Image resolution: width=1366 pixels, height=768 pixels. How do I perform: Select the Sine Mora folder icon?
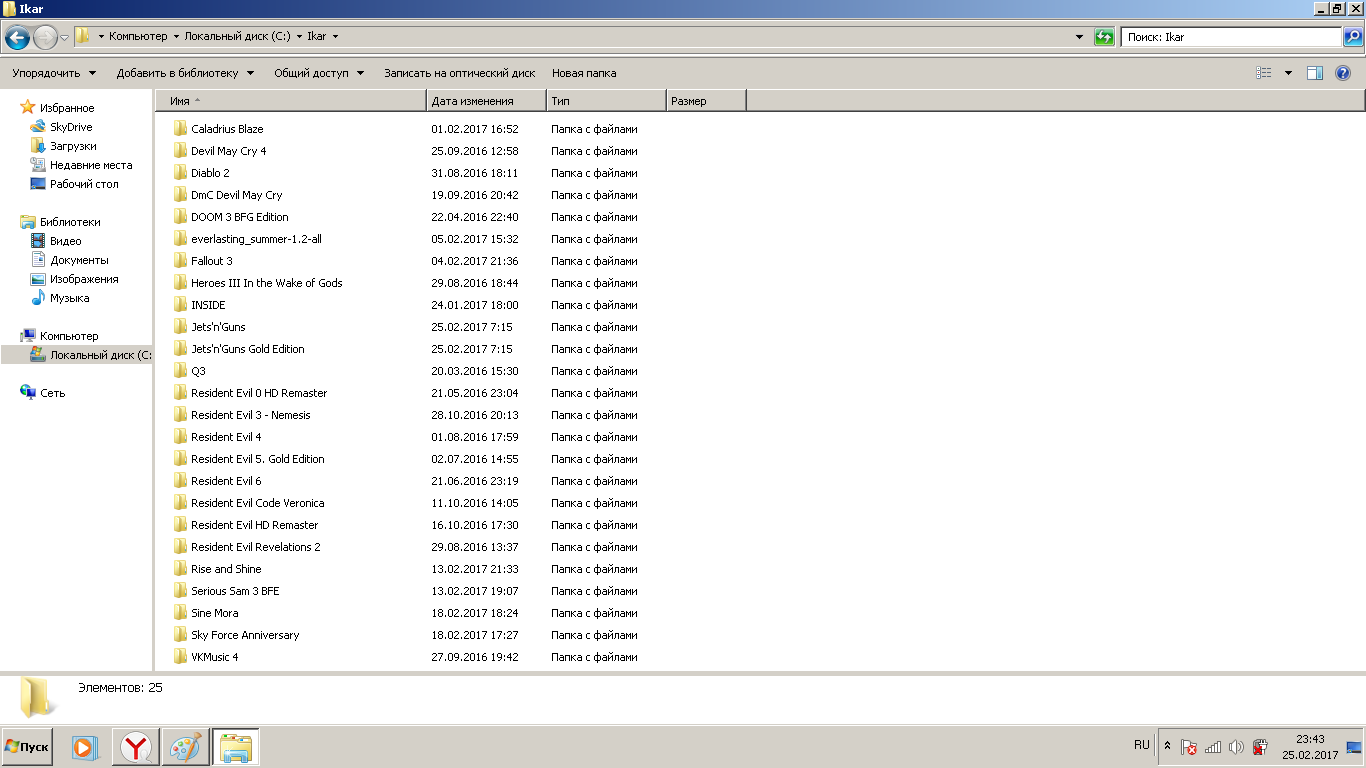(x=180, y=613)
